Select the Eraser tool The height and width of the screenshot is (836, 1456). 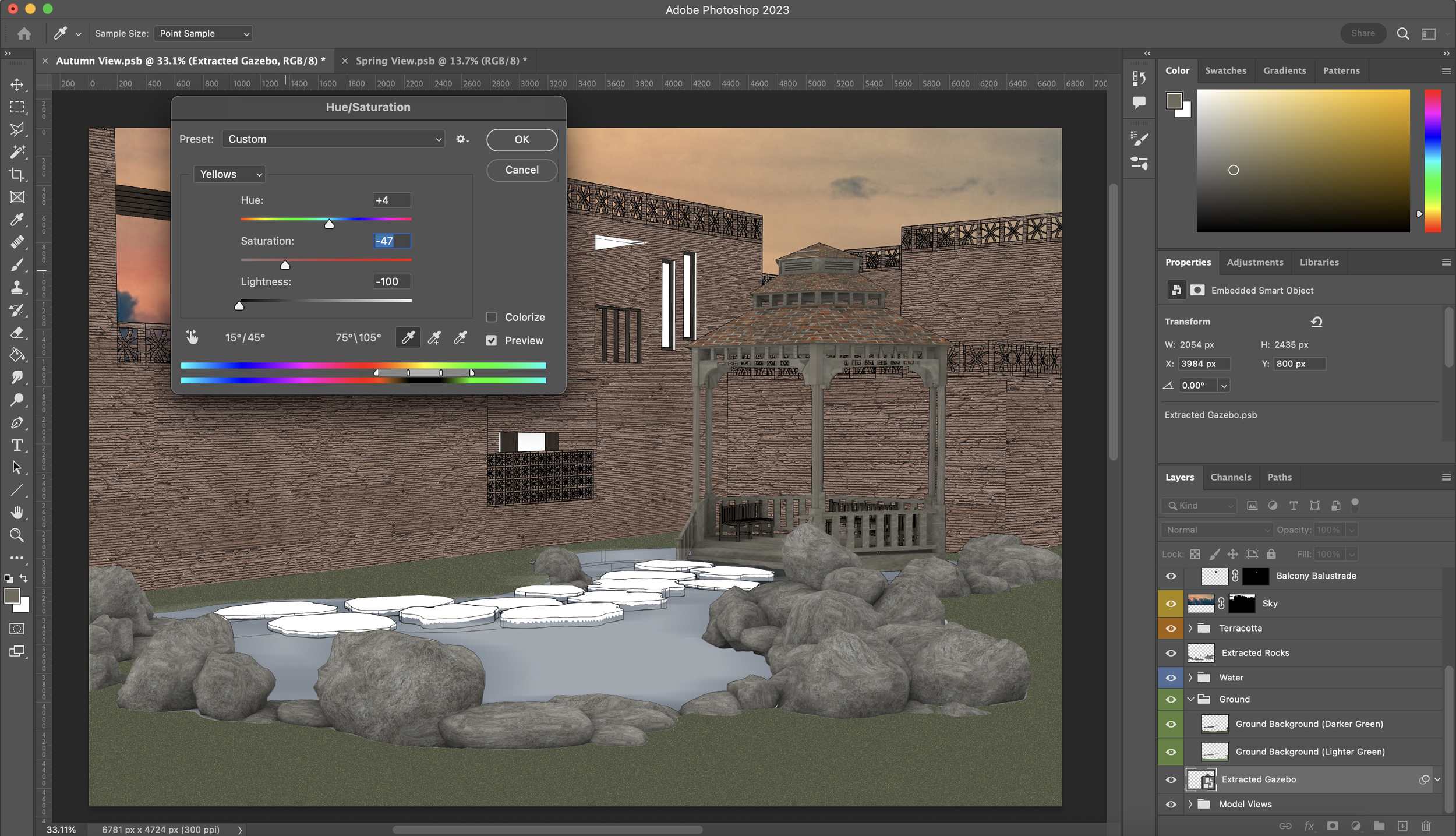[17, 333]
